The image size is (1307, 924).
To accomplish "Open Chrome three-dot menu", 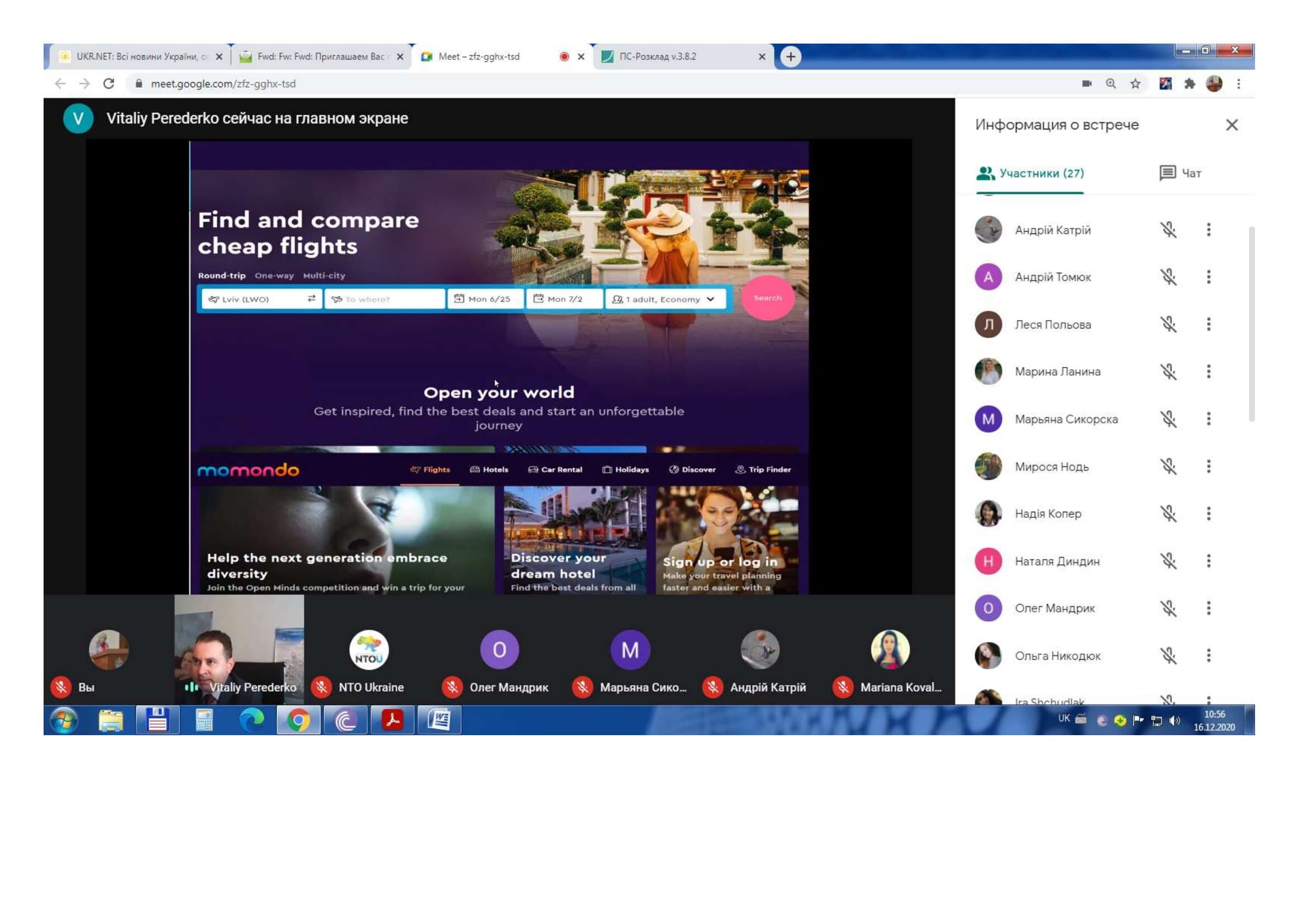I will (1238, 84).
